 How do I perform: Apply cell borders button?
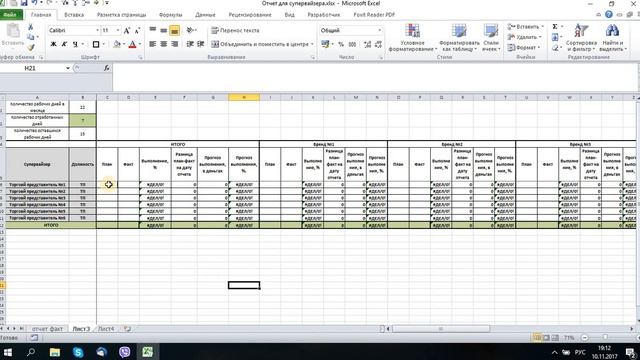click(x=96, y=44)
